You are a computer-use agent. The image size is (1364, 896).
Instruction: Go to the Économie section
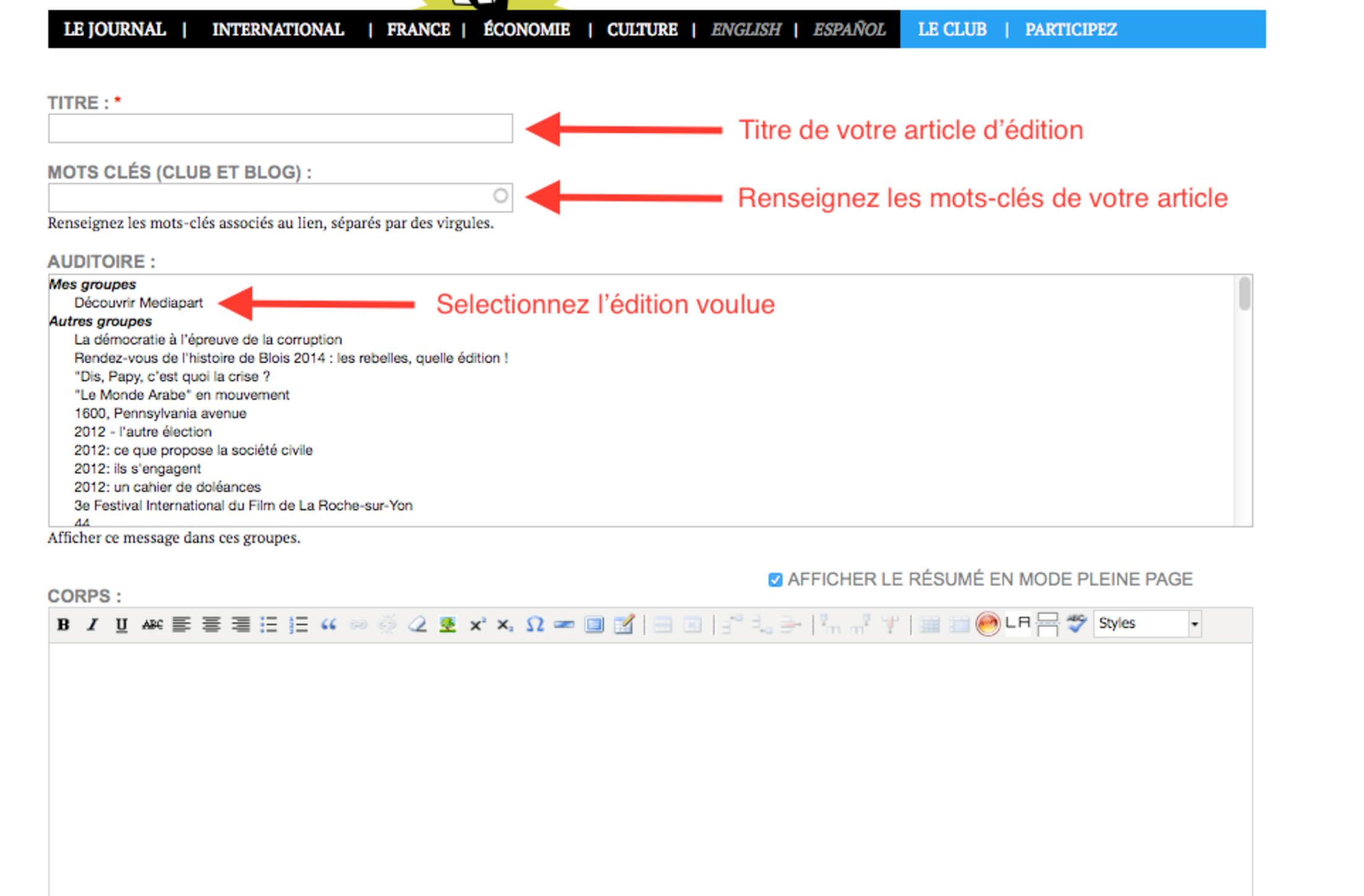click(x=526, y=30)
